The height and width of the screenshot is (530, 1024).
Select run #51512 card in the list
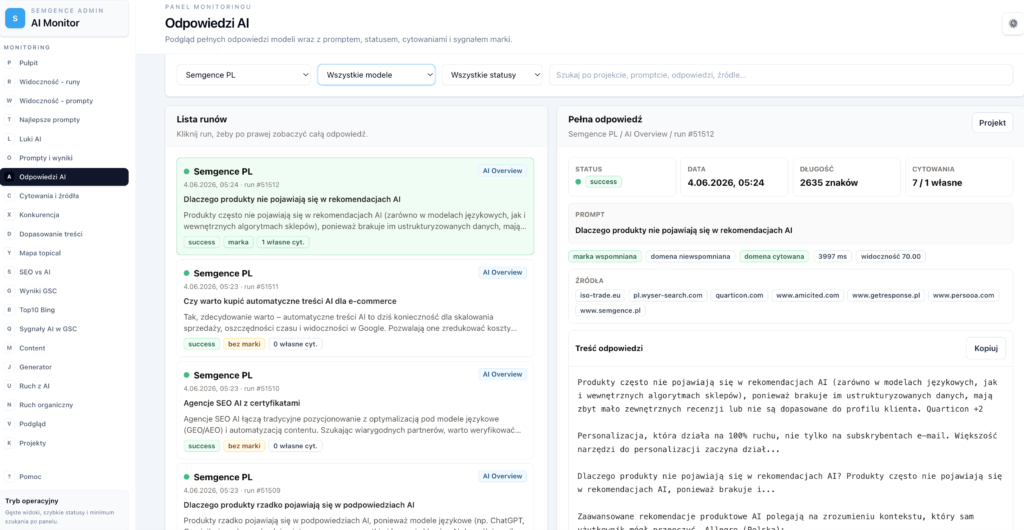click(x=355, y=206)
